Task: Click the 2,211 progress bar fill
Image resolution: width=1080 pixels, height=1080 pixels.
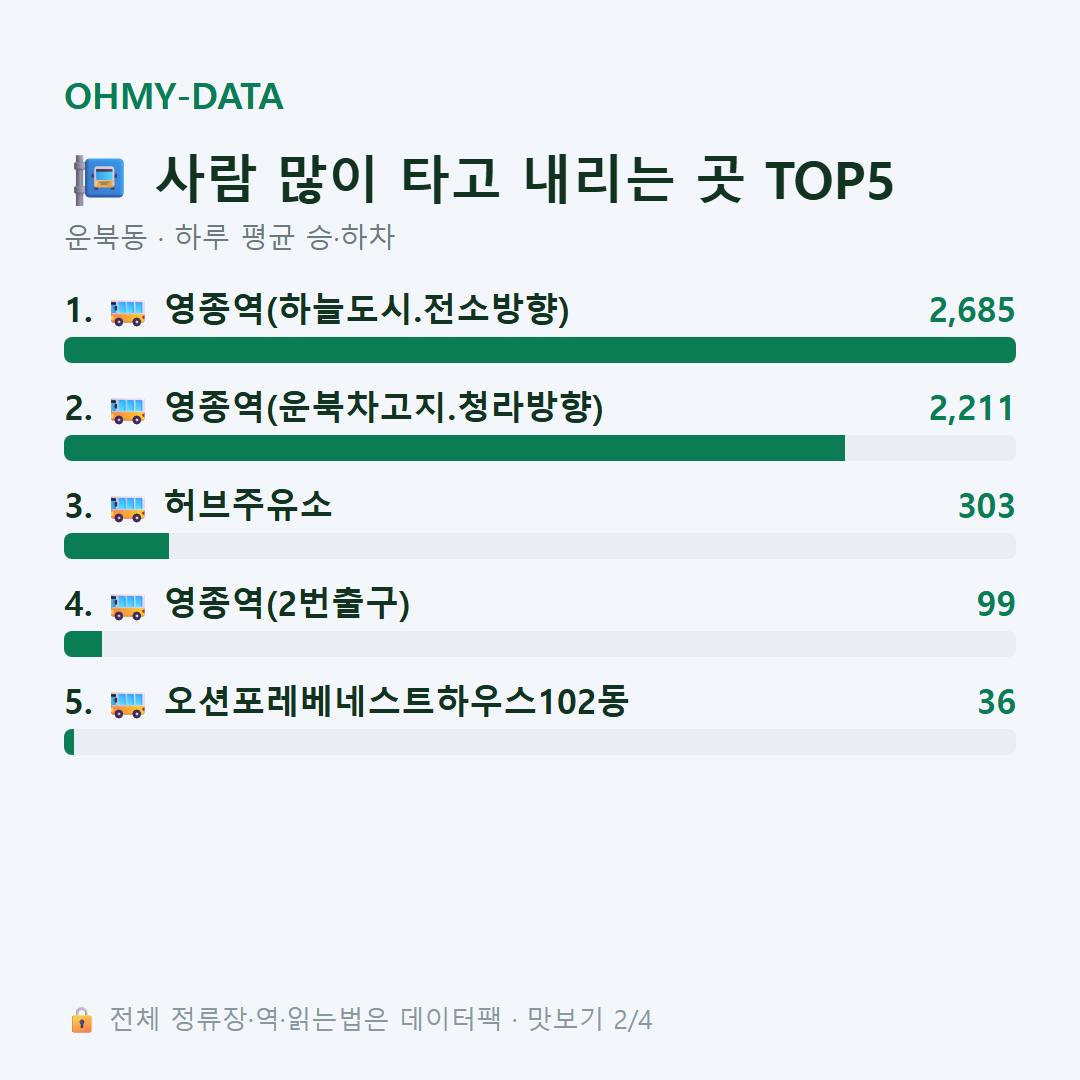Action: 455,448
